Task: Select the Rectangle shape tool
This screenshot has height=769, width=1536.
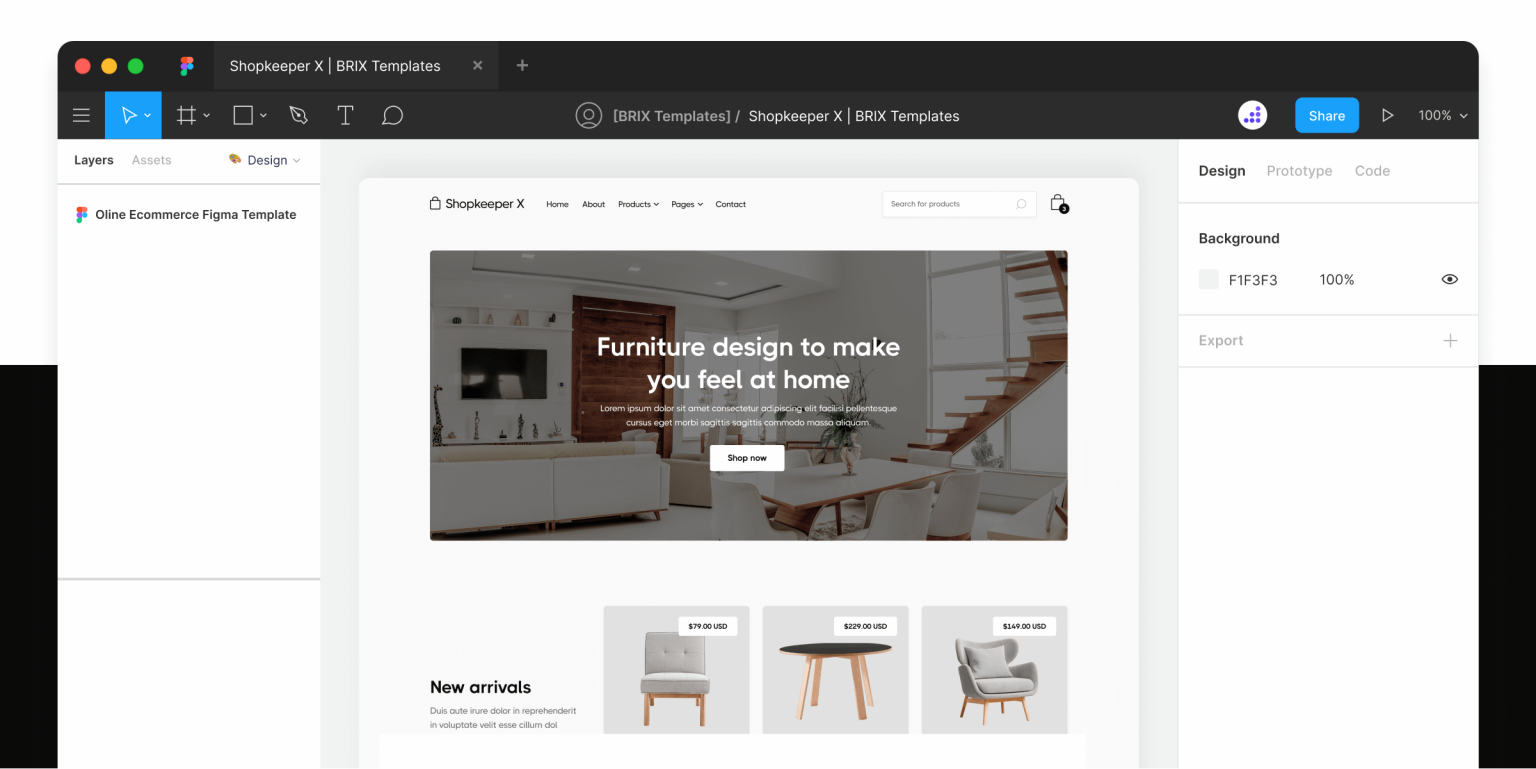Action: click(242, 115)
